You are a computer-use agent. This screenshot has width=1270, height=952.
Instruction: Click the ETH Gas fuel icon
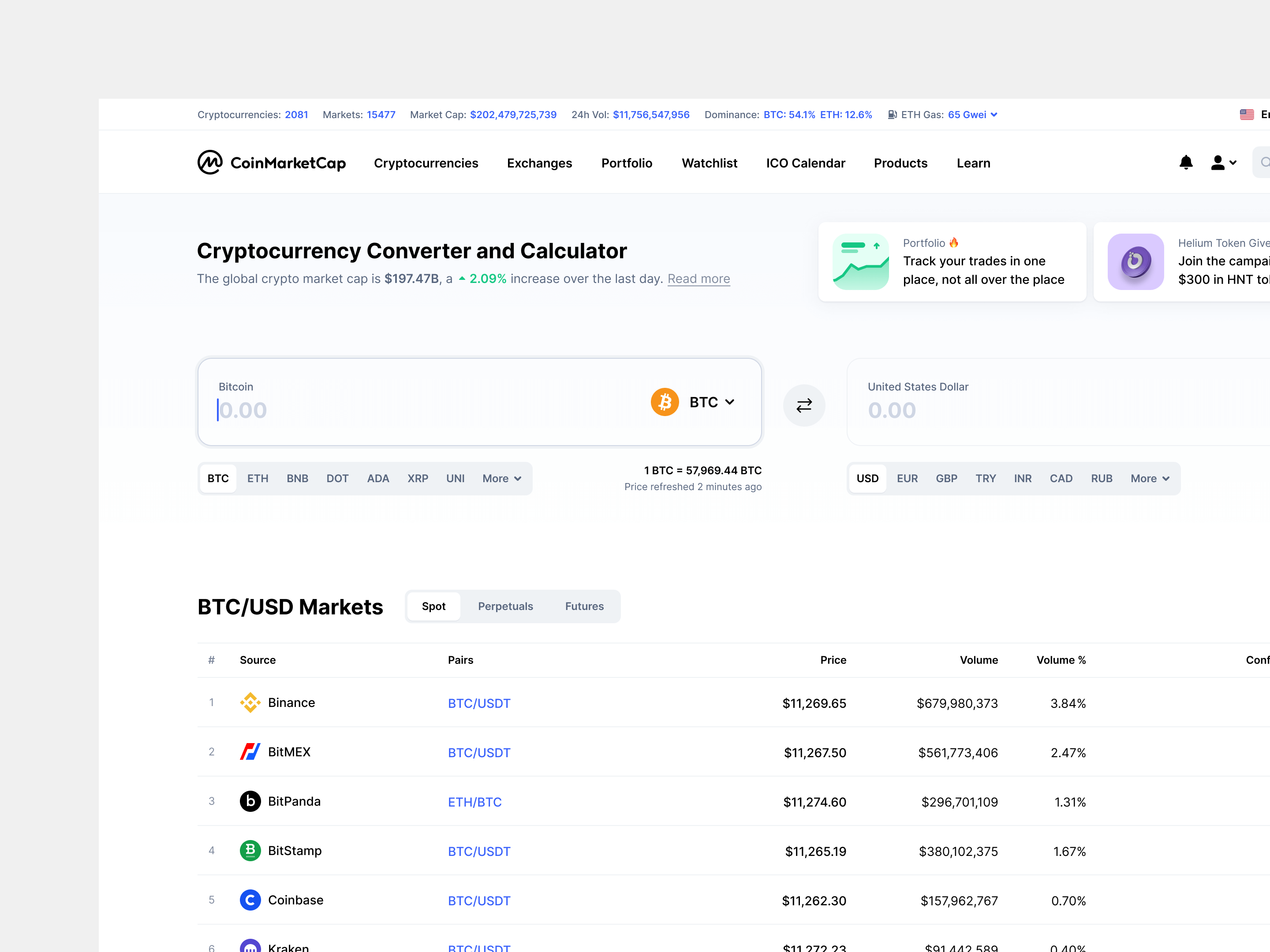(x=892, y=114)
